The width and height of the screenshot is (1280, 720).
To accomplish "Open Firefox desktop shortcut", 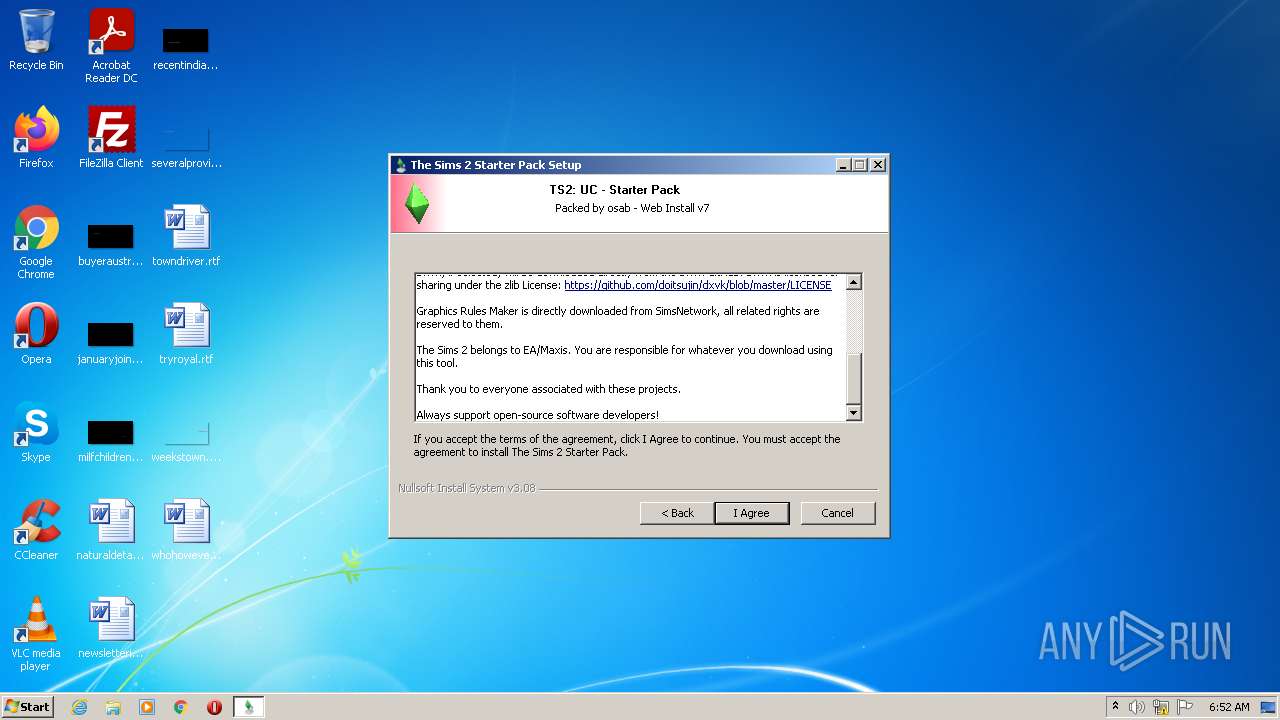I will (x=36, y=138).
